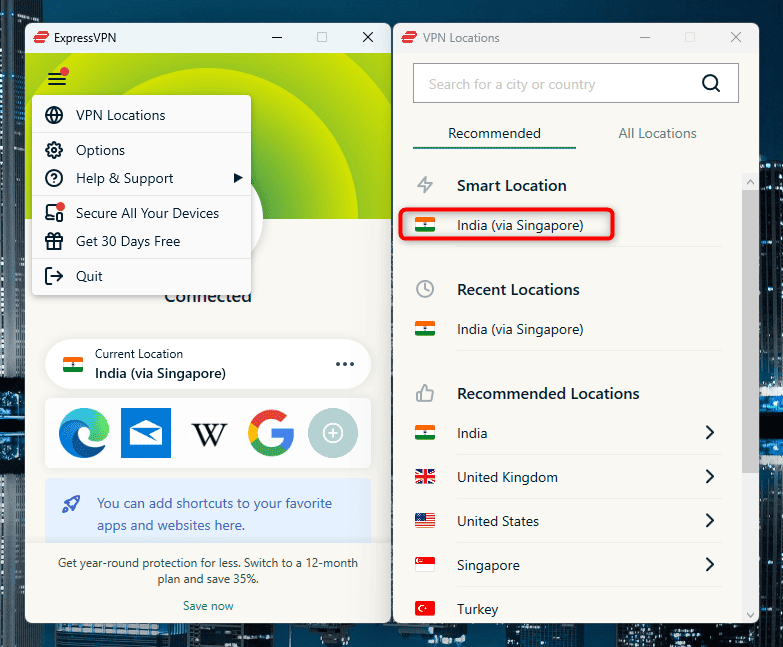Click the gear icon beside Options

[x=54, y=150]
